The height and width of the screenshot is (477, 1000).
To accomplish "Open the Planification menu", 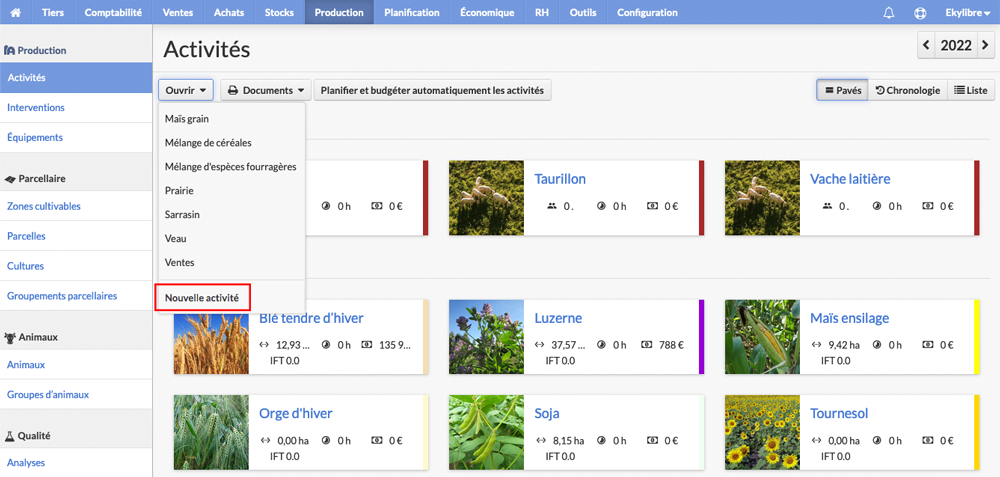I will pos(412,12).
